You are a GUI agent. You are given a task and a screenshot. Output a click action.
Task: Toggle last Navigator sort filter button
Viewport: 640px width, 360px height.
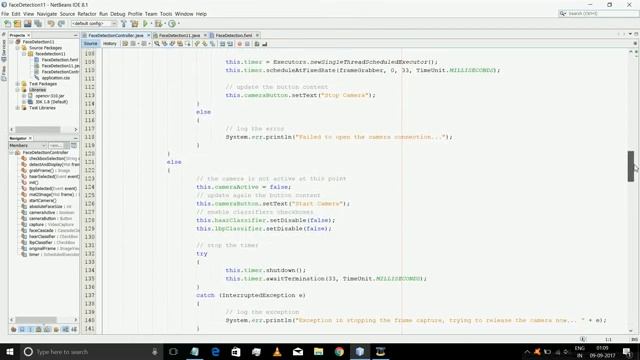pos(74,329)
